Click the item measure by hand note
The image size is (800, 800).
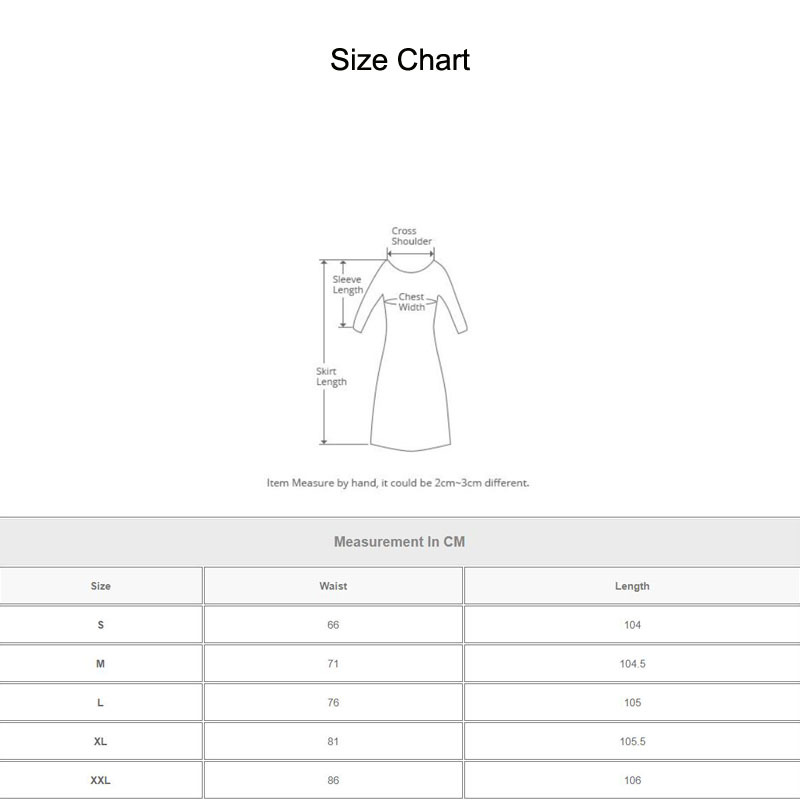click(x=398, y=483)
